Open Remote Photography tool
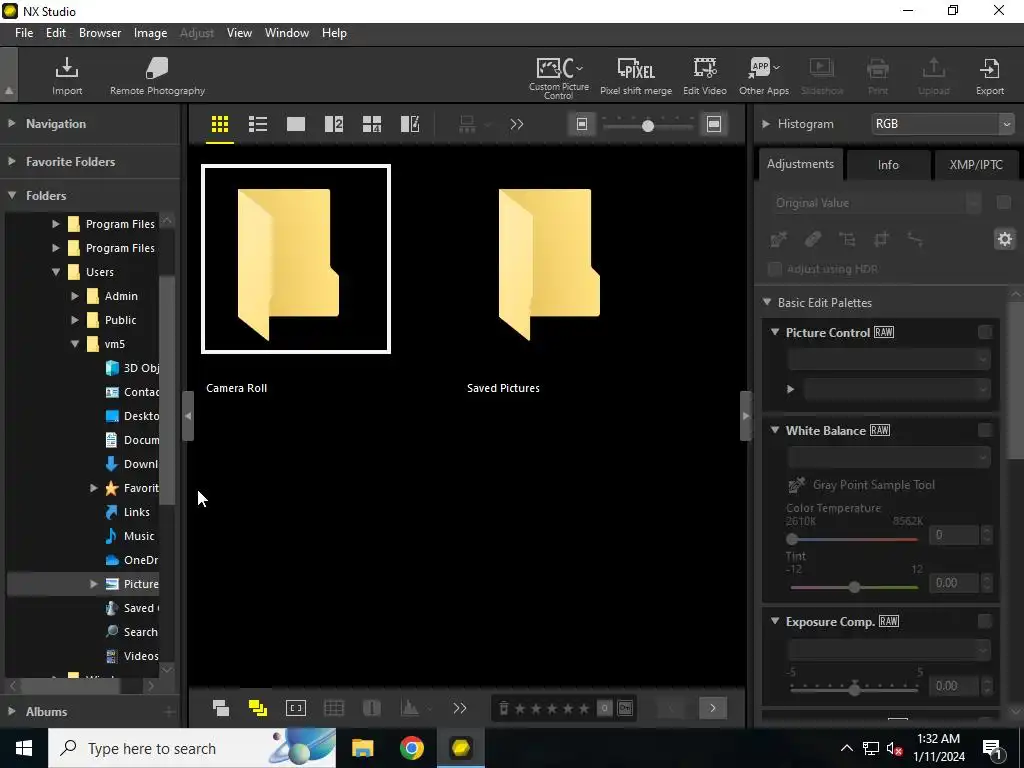Screen dimensions: 1024x768 coord(157,76)
